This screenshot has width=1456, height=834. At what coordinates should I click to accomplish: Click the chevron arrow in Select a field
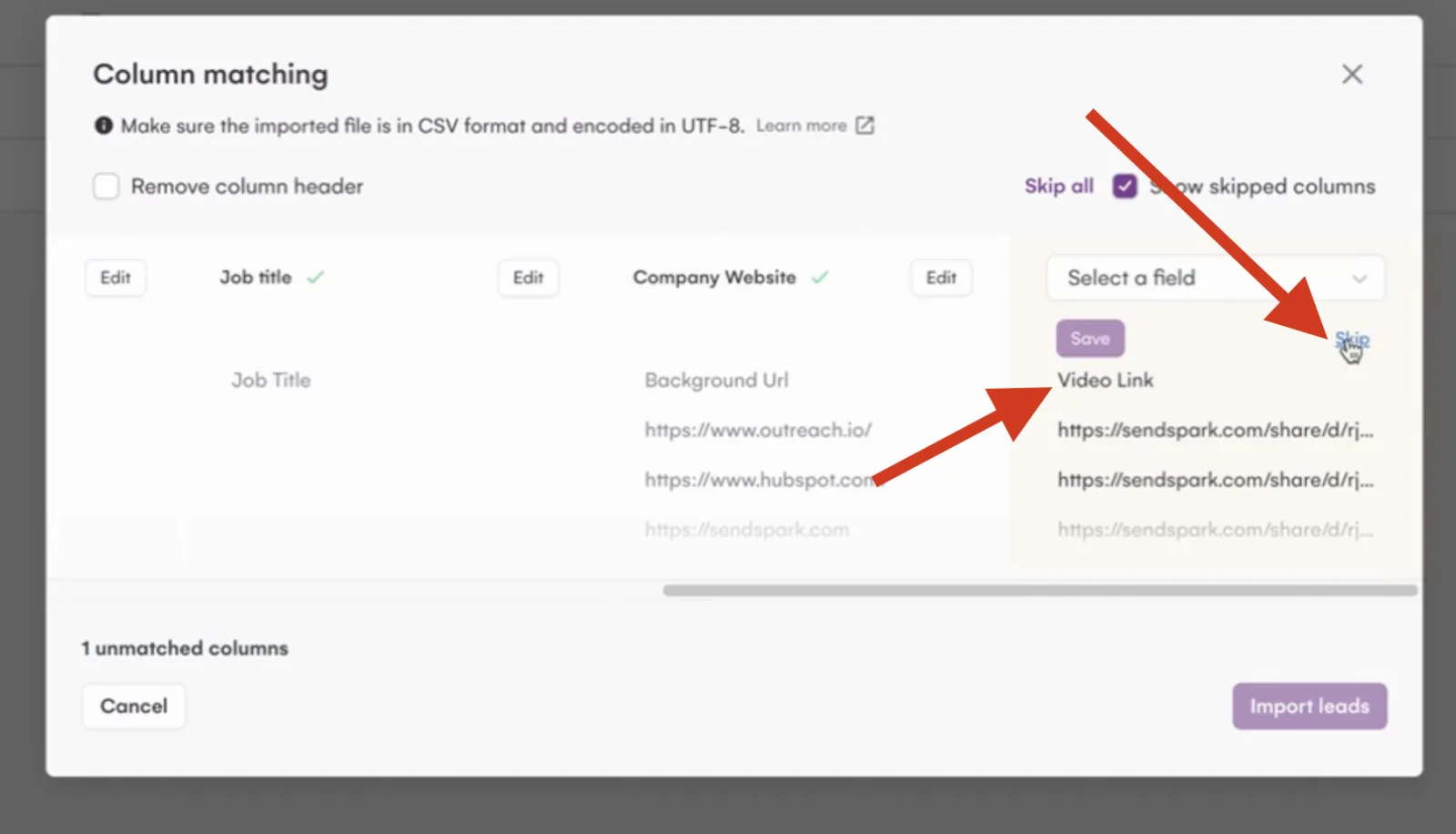click(1360, 279)
